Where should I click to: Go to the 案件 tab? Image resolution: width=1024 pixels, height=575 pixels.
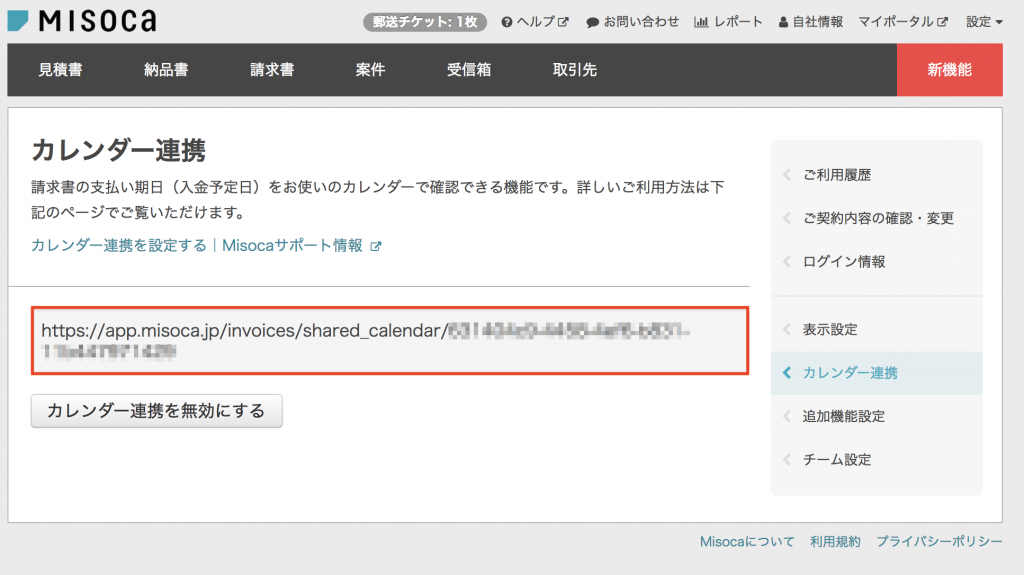click(x=370, y=70)
